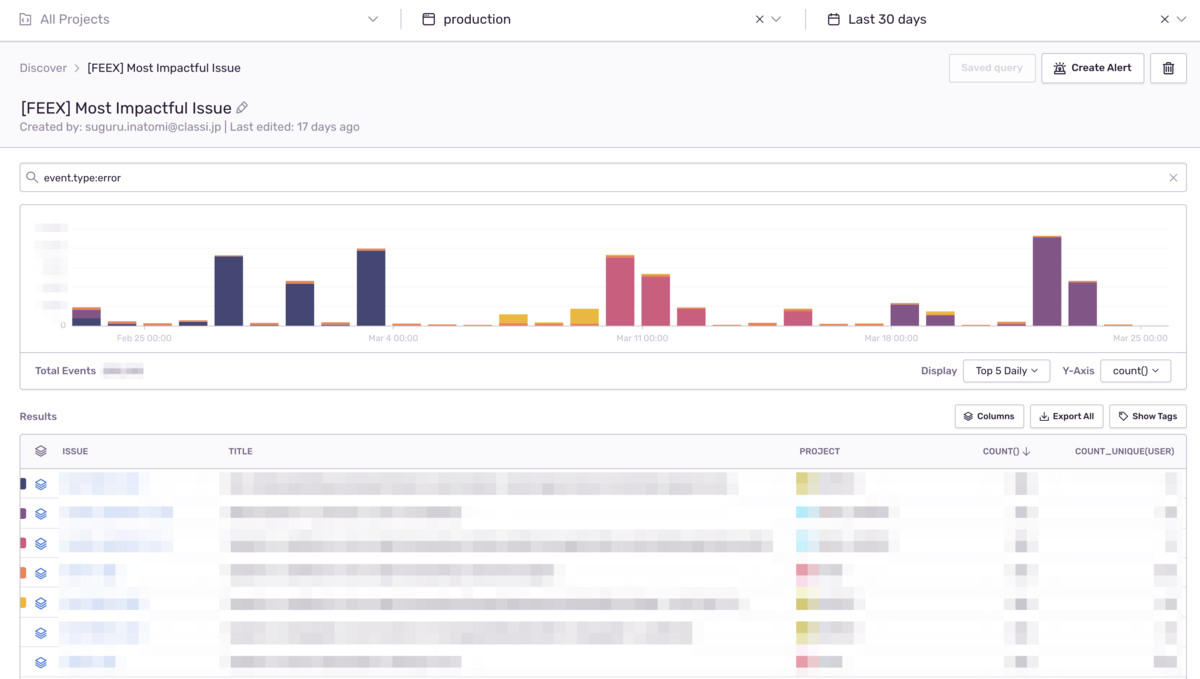The width and height of the screenshot is (1200, 679).
Task: Click the PROJECT column header
Action: [x=819, y=452]
